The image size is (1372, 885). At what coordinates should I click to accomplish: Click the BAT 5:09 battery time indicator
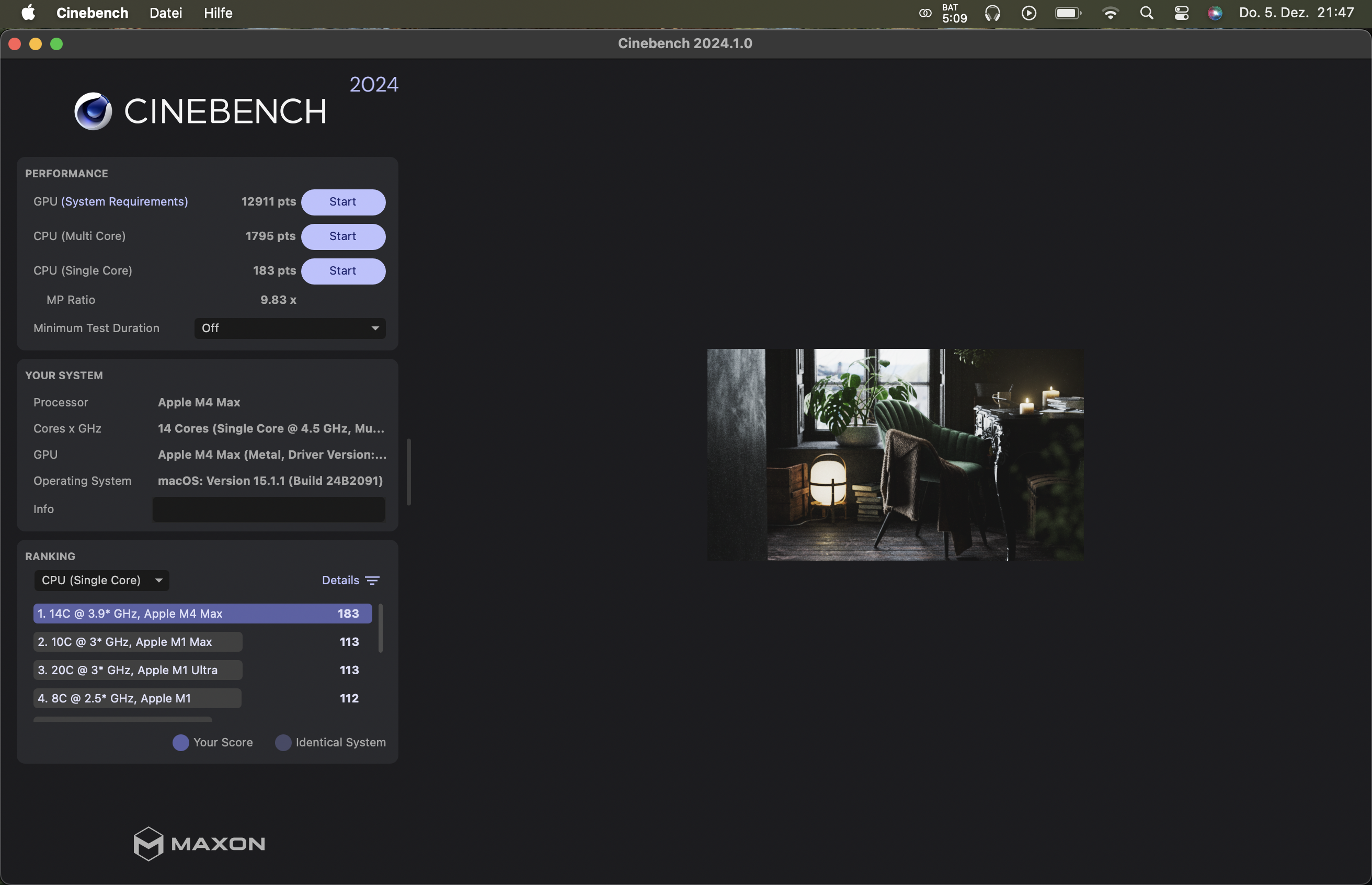point(954,13)
